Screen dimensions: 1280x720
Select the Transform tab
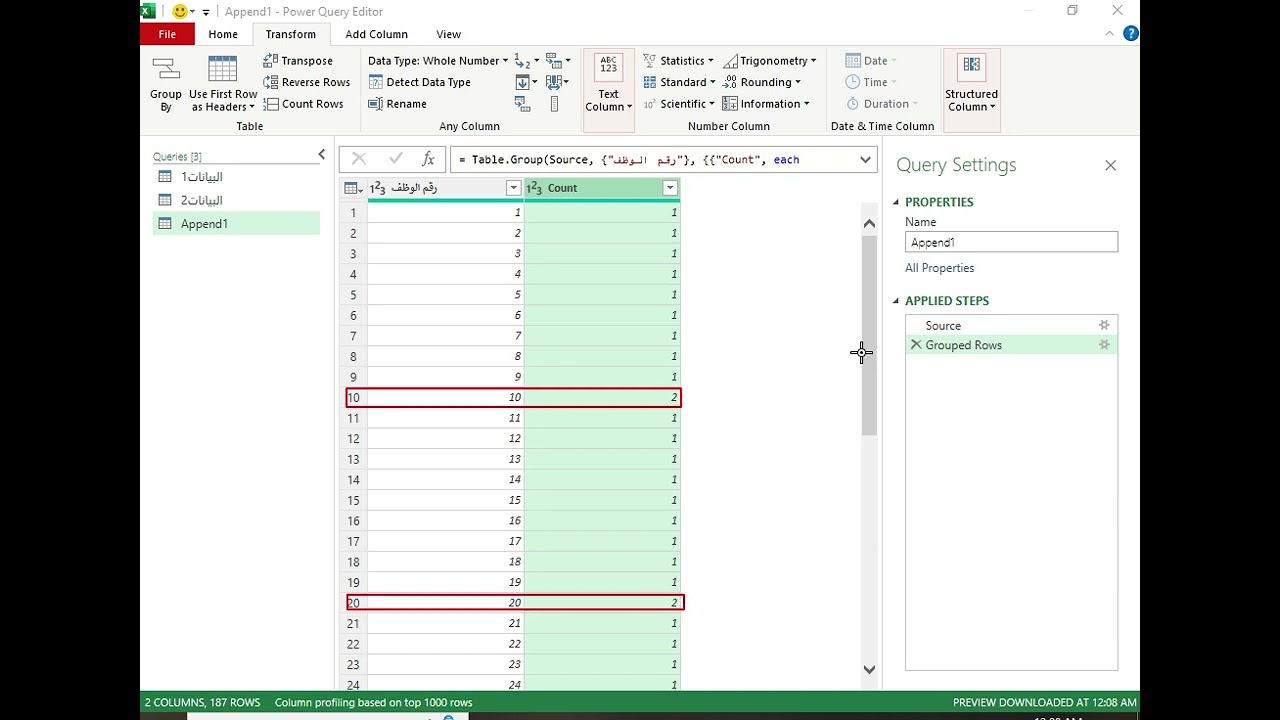[x=290, y=34]
